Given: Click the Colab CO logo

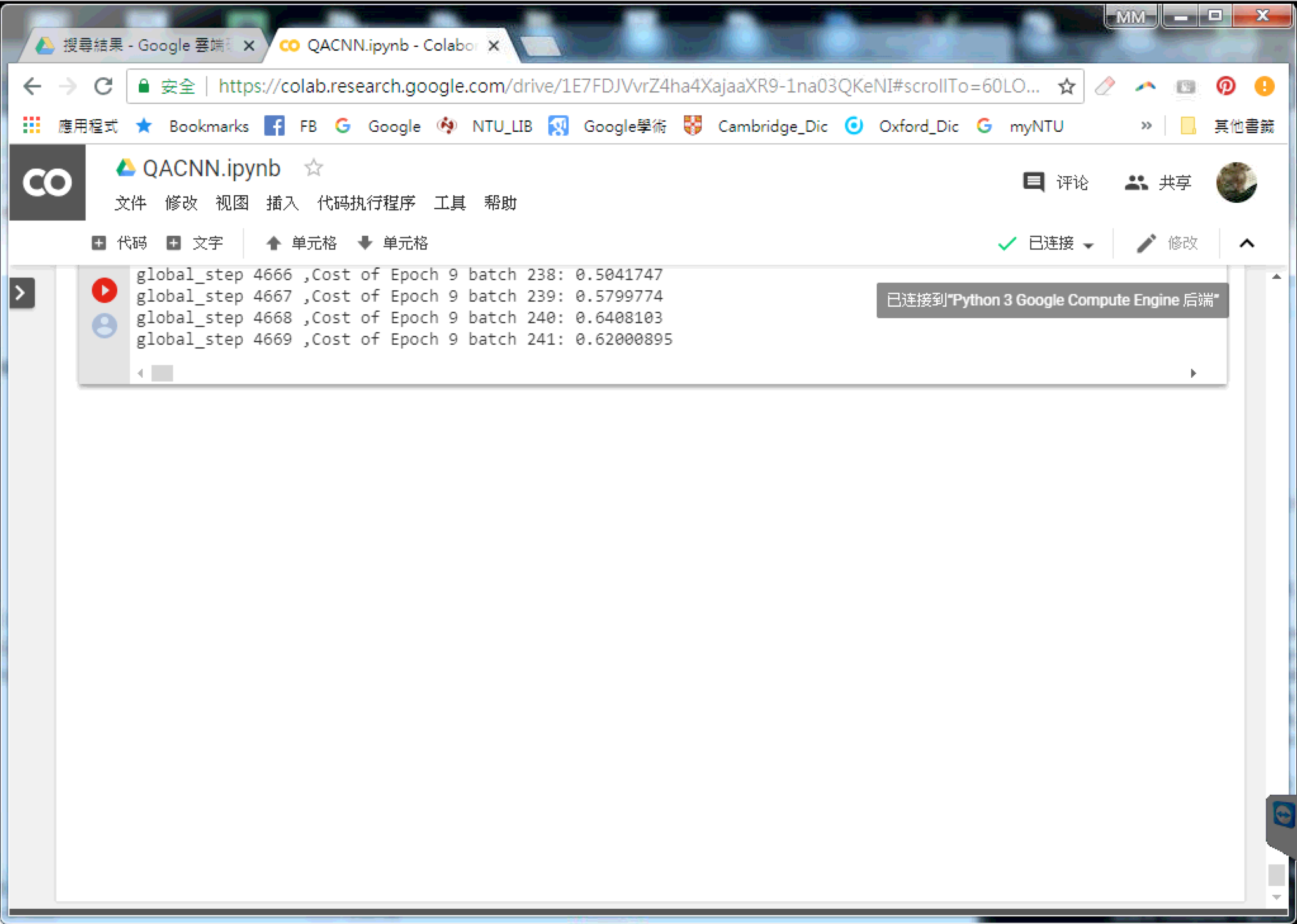Looking at the screenshot, I should pos(48,183).
